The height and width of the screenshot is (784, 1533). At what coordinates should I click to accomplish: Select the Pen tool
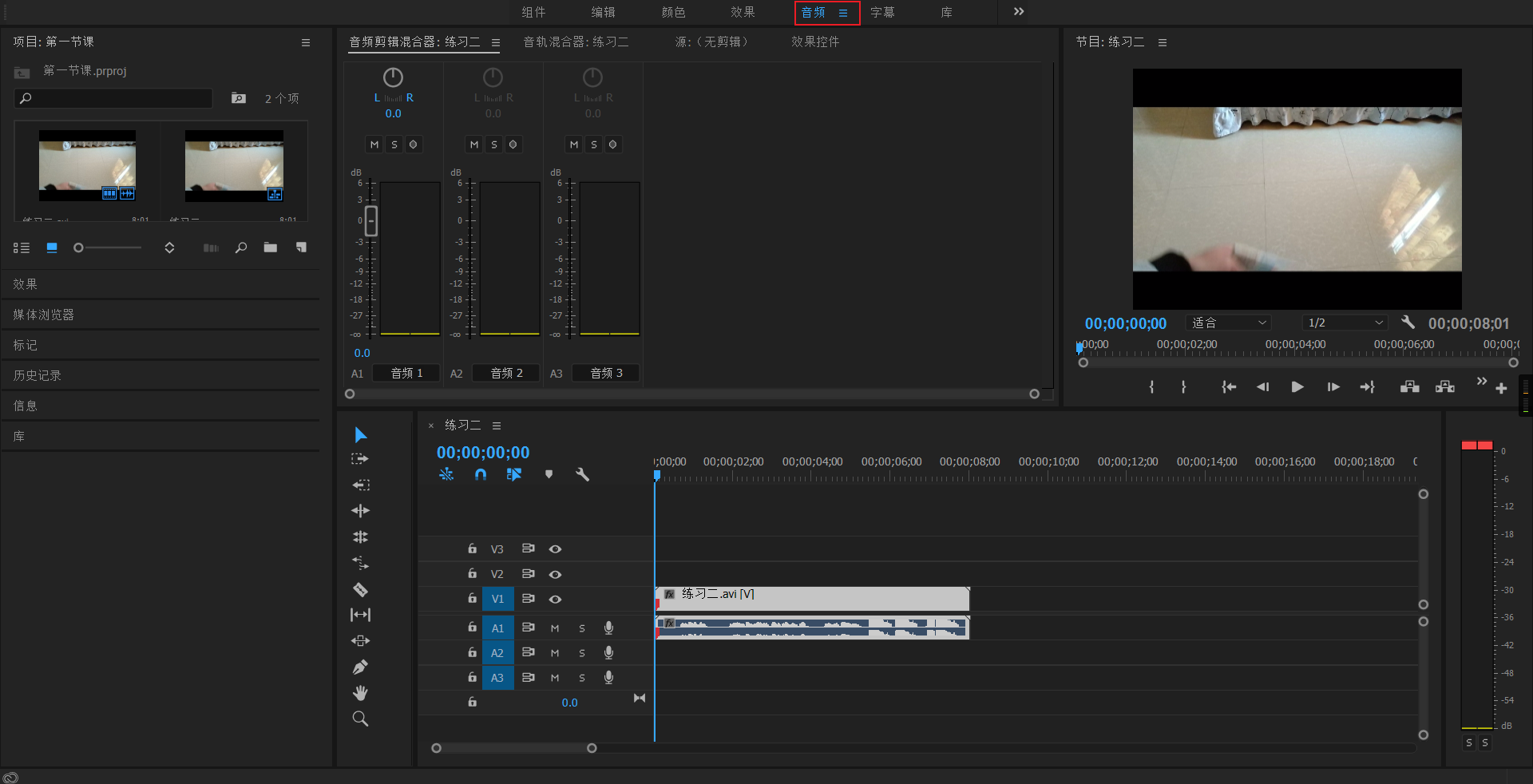tap(360, 667)
